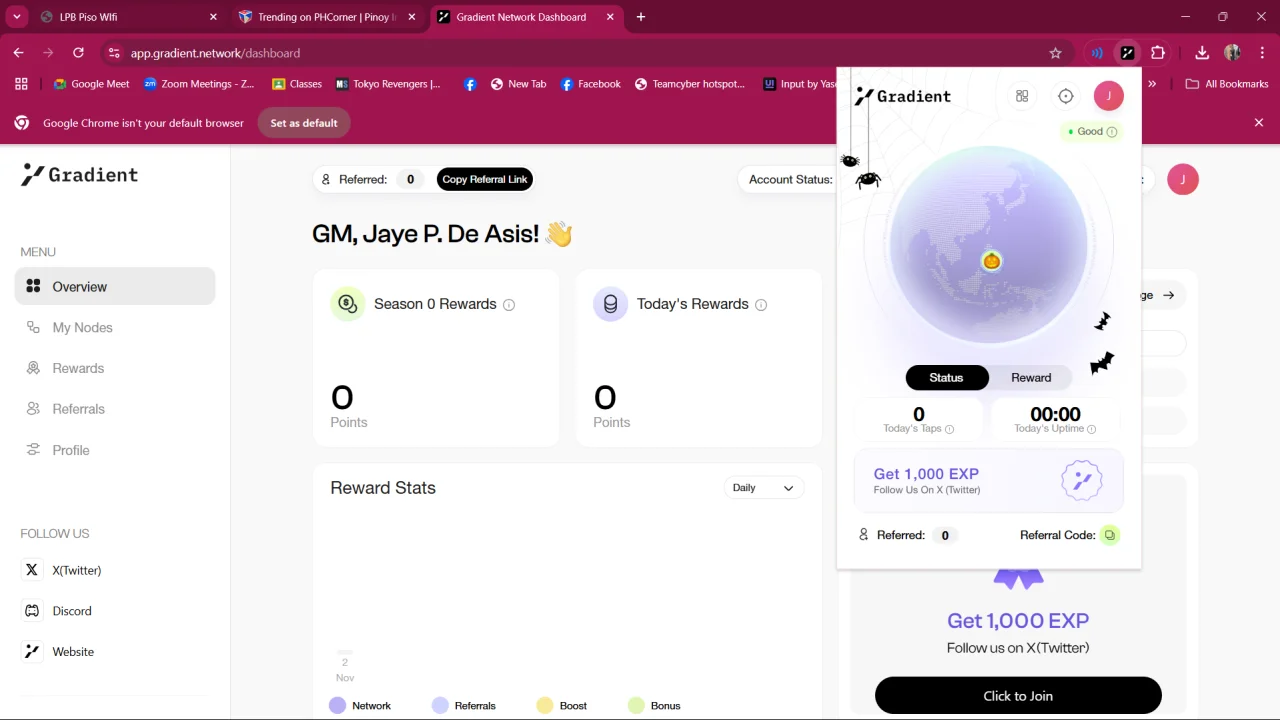Go back to the previous page
The height and width of the screenshot is (720, 1280).
coord(19,53)
